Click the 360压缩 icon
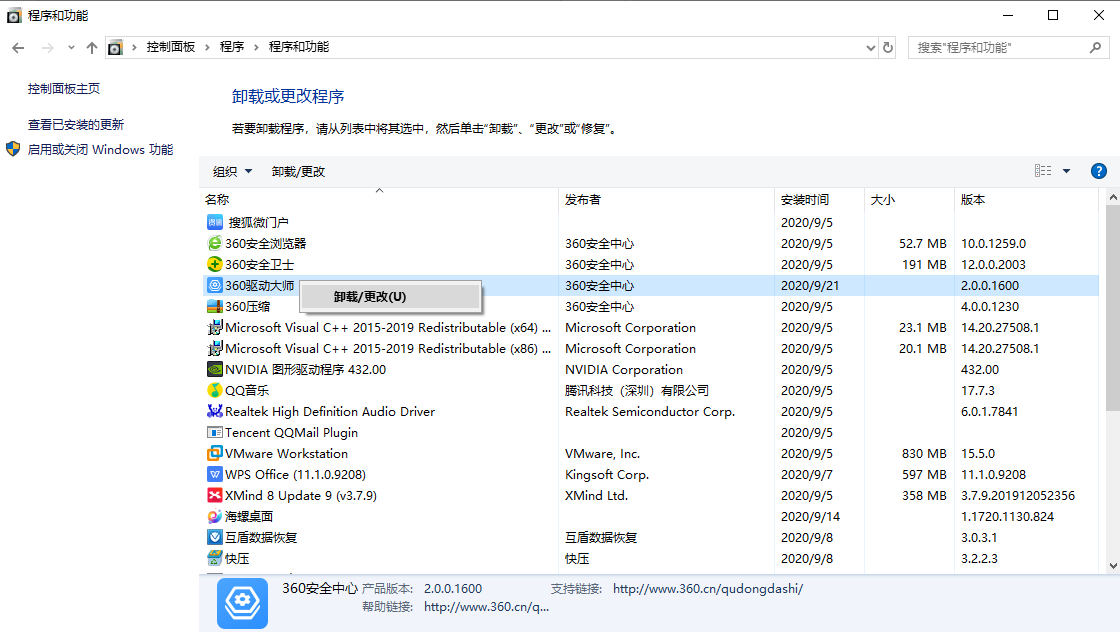This screenshot has height=632, width=1120. (x=214, y=306)
